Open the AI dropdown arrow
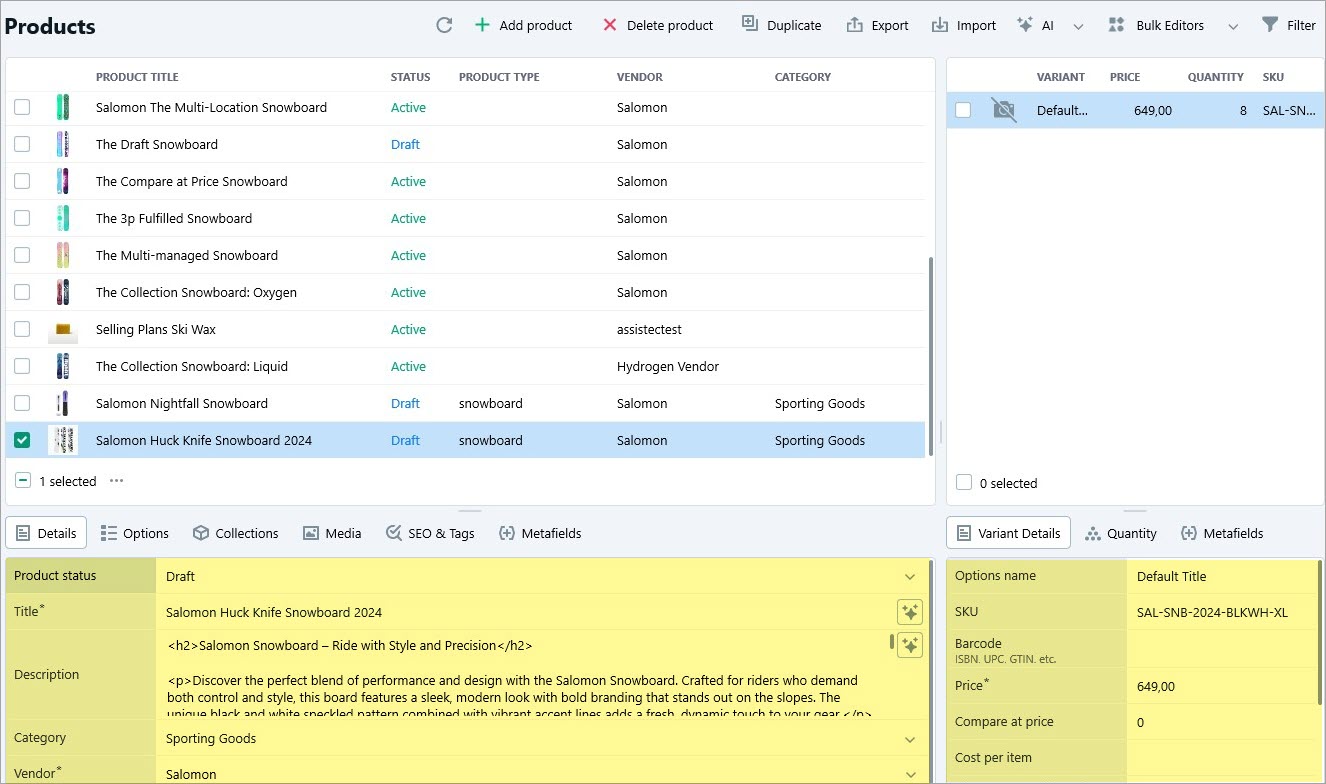This screenshot has width=1326, height=784. [1078, 26]
